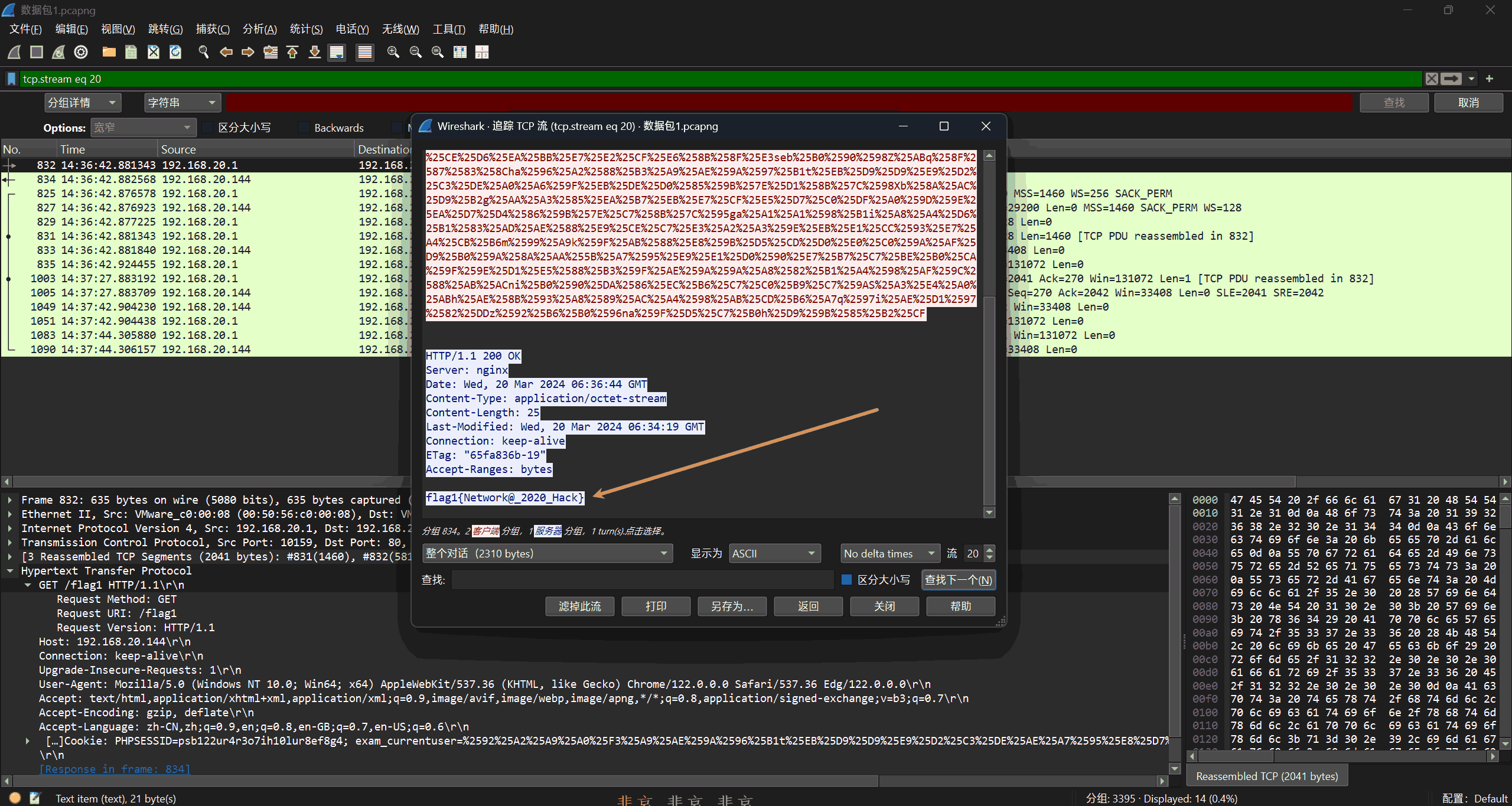This screenshot has height=806, width=1512.
Task: Open the 分析(A) menu
Action: [x=259, y=29]
